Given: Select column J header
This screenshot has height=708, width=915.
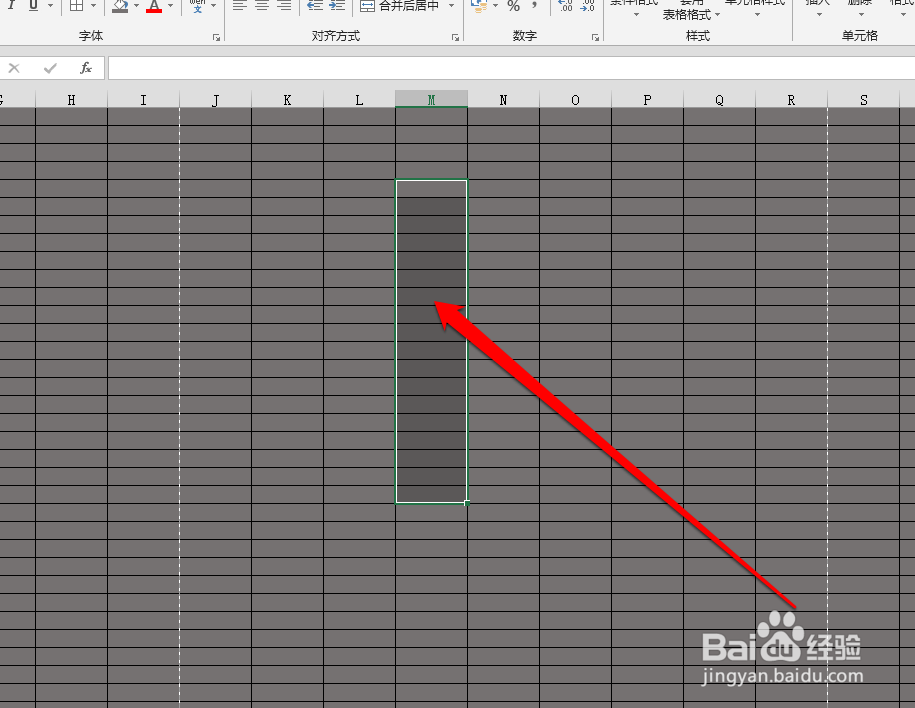Looking at the screenshot, I should point(215,100).
